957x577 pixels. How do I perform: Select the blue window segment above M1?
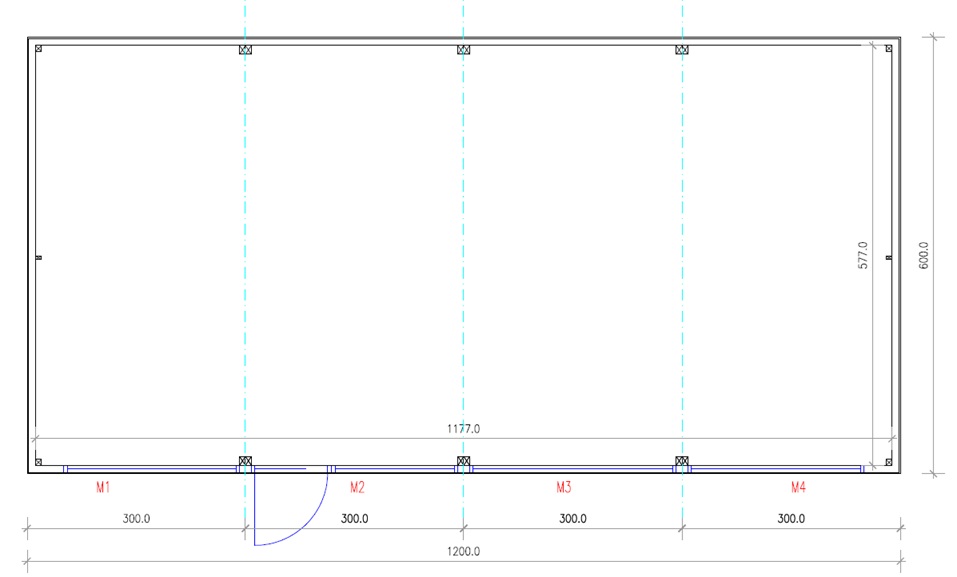151,469
